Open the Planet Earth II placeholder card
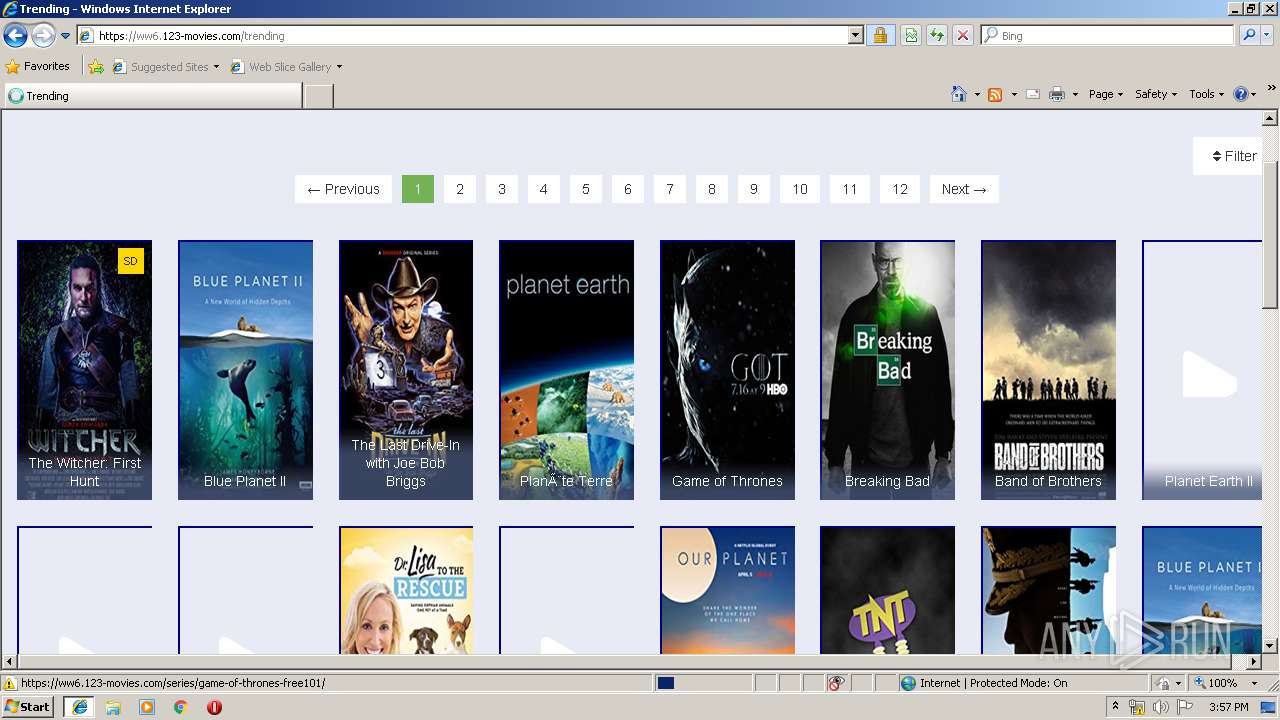This screenshot has height=720, width=1280. pyautogui.click(x=1202, y=370)
